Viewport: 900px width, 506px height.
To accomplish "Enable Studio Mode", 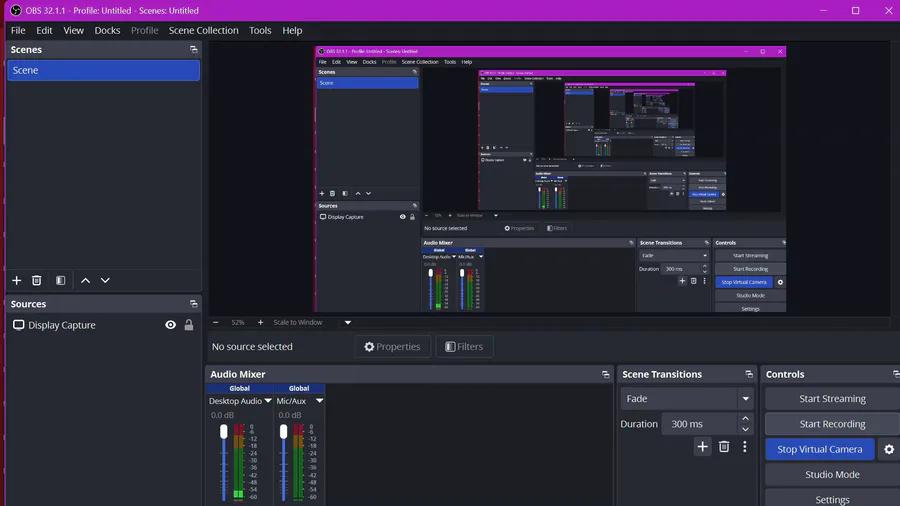I will [x=832, y=474].
